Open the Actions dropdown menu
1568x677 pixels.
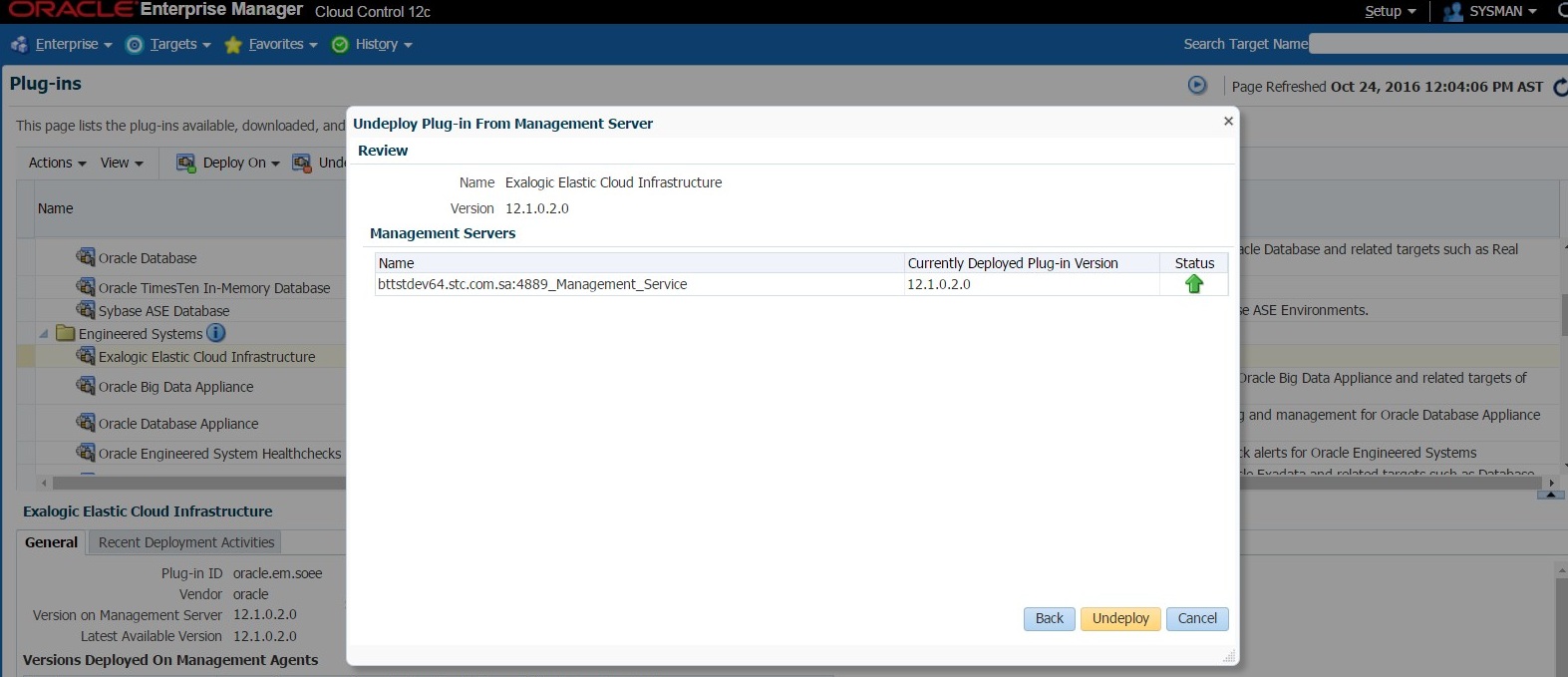57,163
